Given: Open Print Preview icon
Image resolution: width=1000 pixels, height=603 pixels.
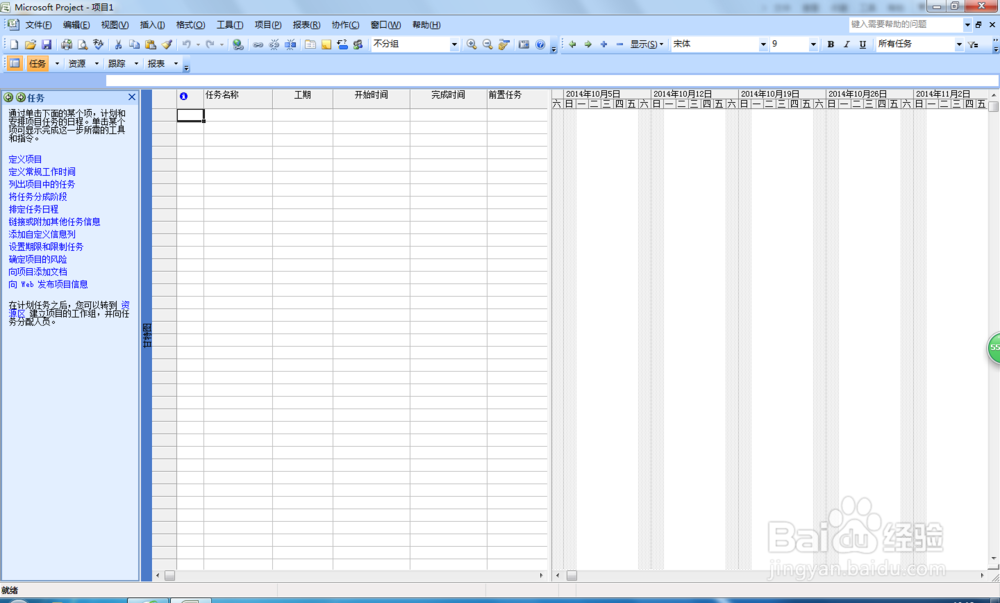Looking at the screenshot, I should [x=82, y=45].
